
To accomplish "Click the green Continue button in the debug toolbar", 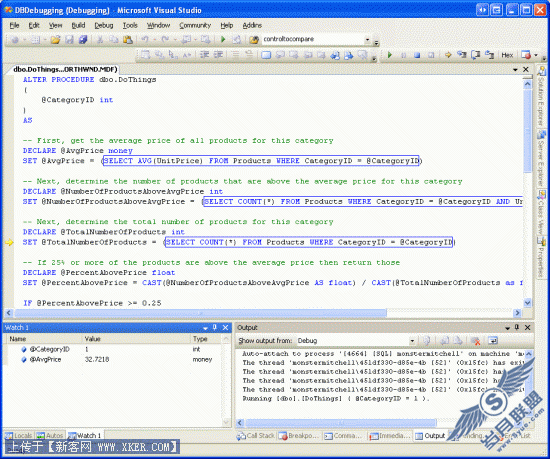I will click(389, 55).
